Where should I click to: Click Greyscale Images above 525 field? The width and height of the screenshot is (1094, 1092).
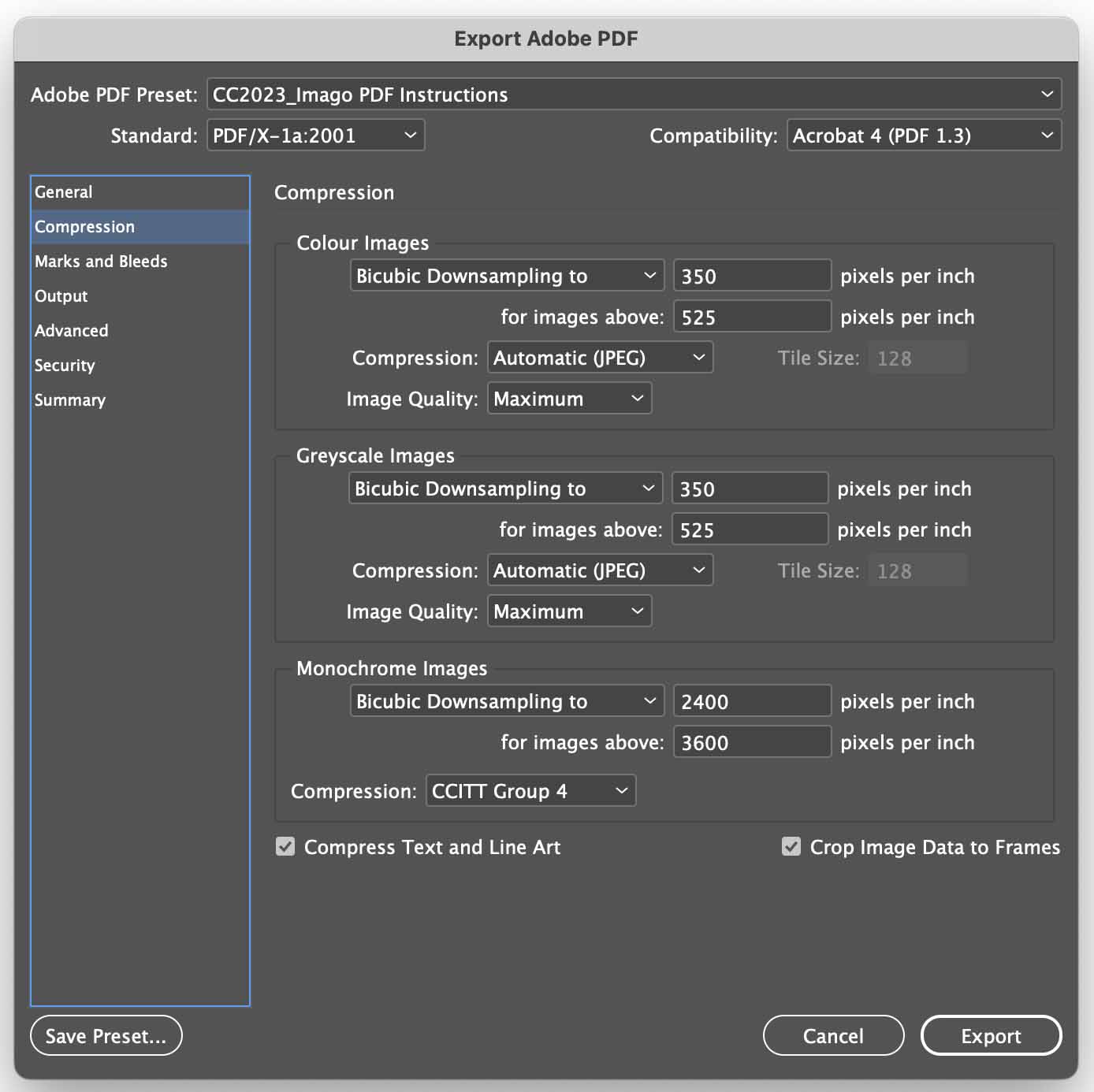pyautogui.click(x=750, y=529)
